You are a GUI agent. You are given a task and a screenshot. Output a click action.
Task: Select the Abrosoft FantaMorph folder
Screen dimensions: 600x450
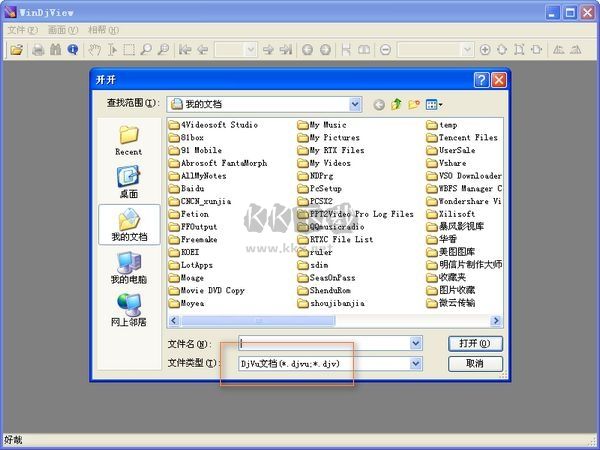coord(218,163)
